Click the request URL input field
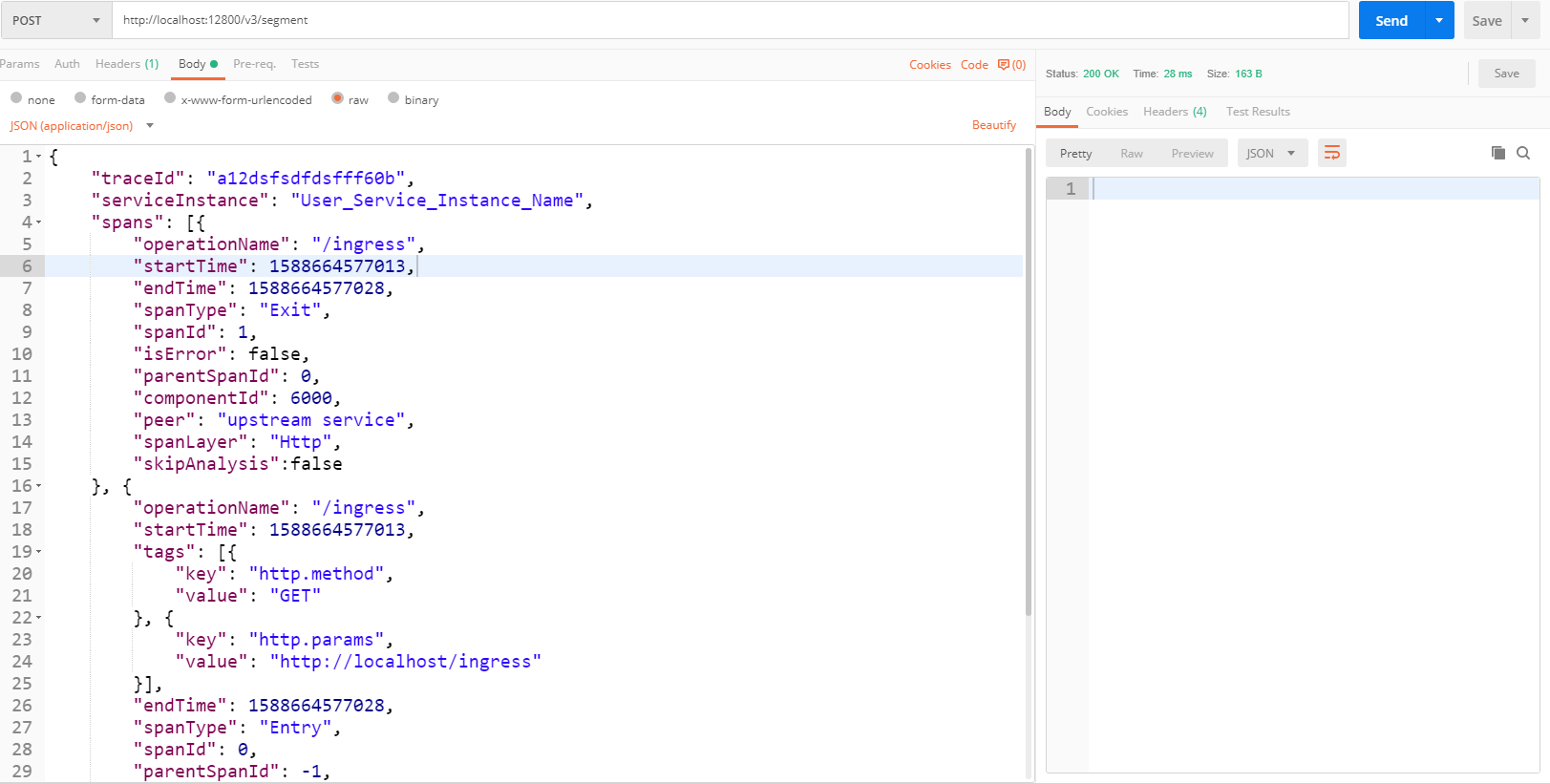Image resolution: width=1550 pixels, height=784 pixels. coord(731,20)
